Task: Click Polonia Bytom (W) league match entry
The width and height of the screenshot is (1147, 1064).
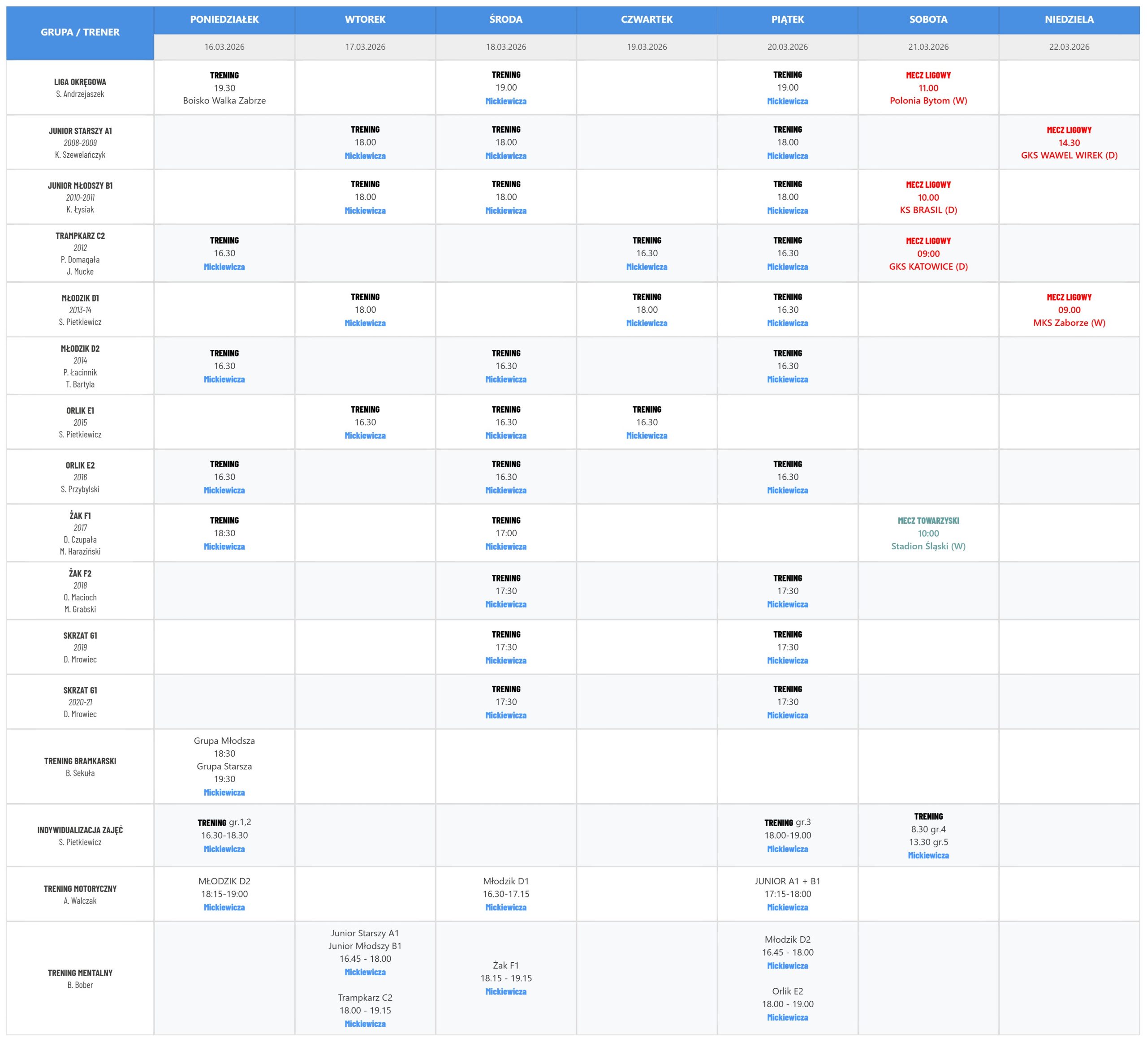Action: [928, 101]
